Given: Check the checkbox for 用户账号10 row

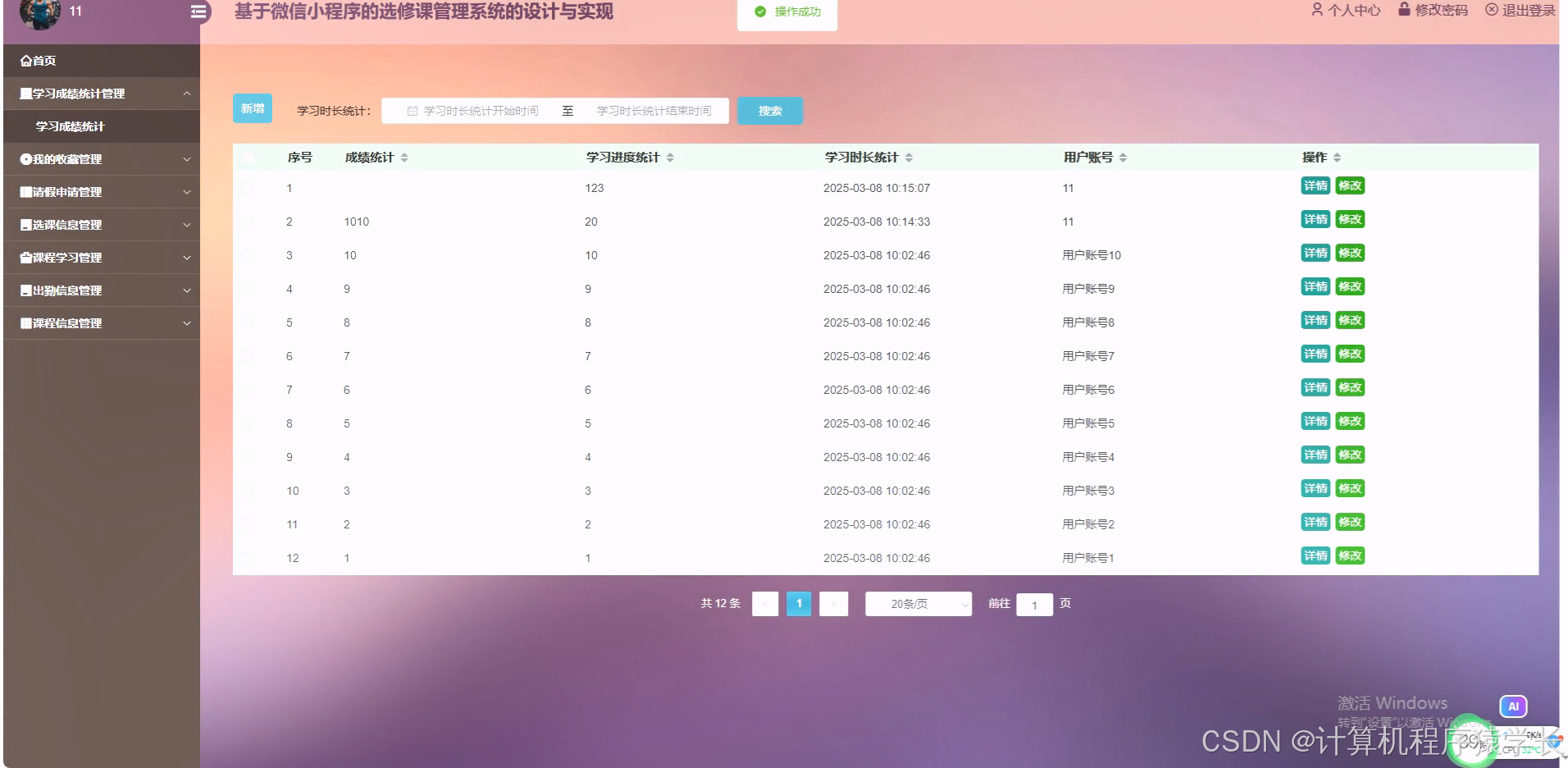Looking at the screenshot, I should (x=248, y=255).
